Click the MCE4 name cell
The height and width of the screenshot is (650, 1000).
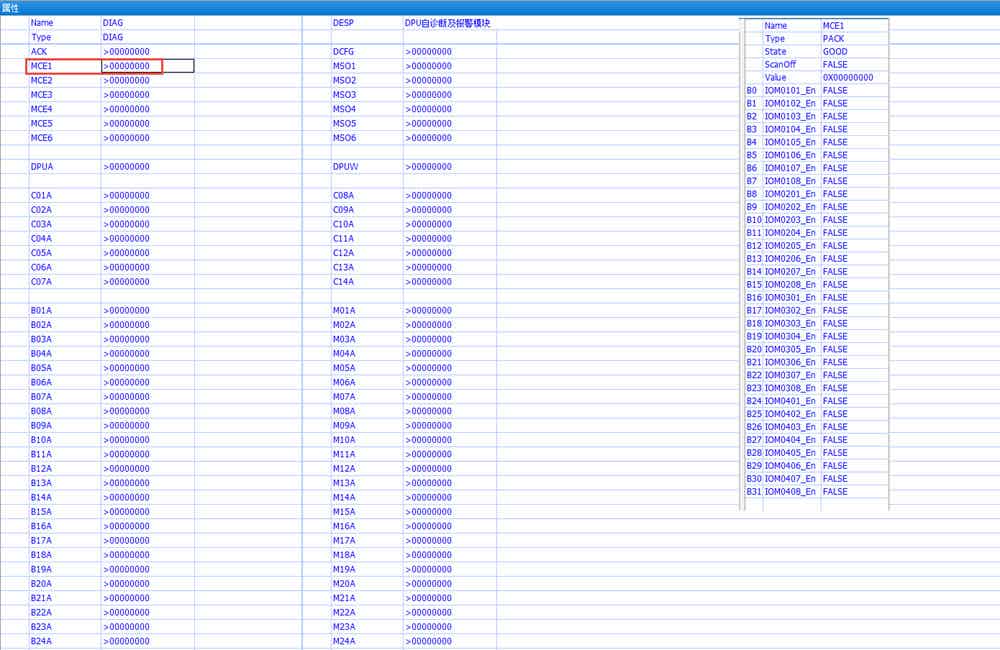[x=42, y=109]
